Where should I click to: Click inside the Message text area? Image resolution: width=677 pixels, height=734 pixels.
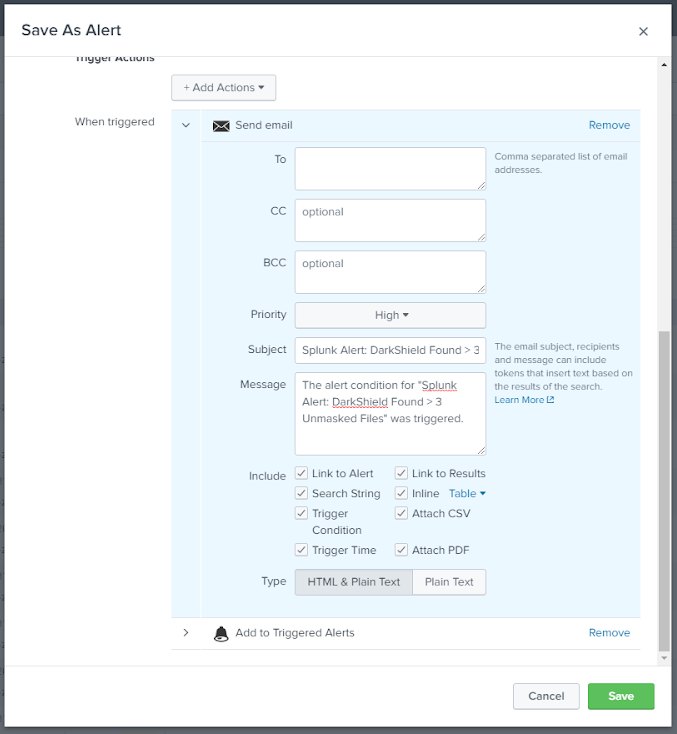click(390, 414)
